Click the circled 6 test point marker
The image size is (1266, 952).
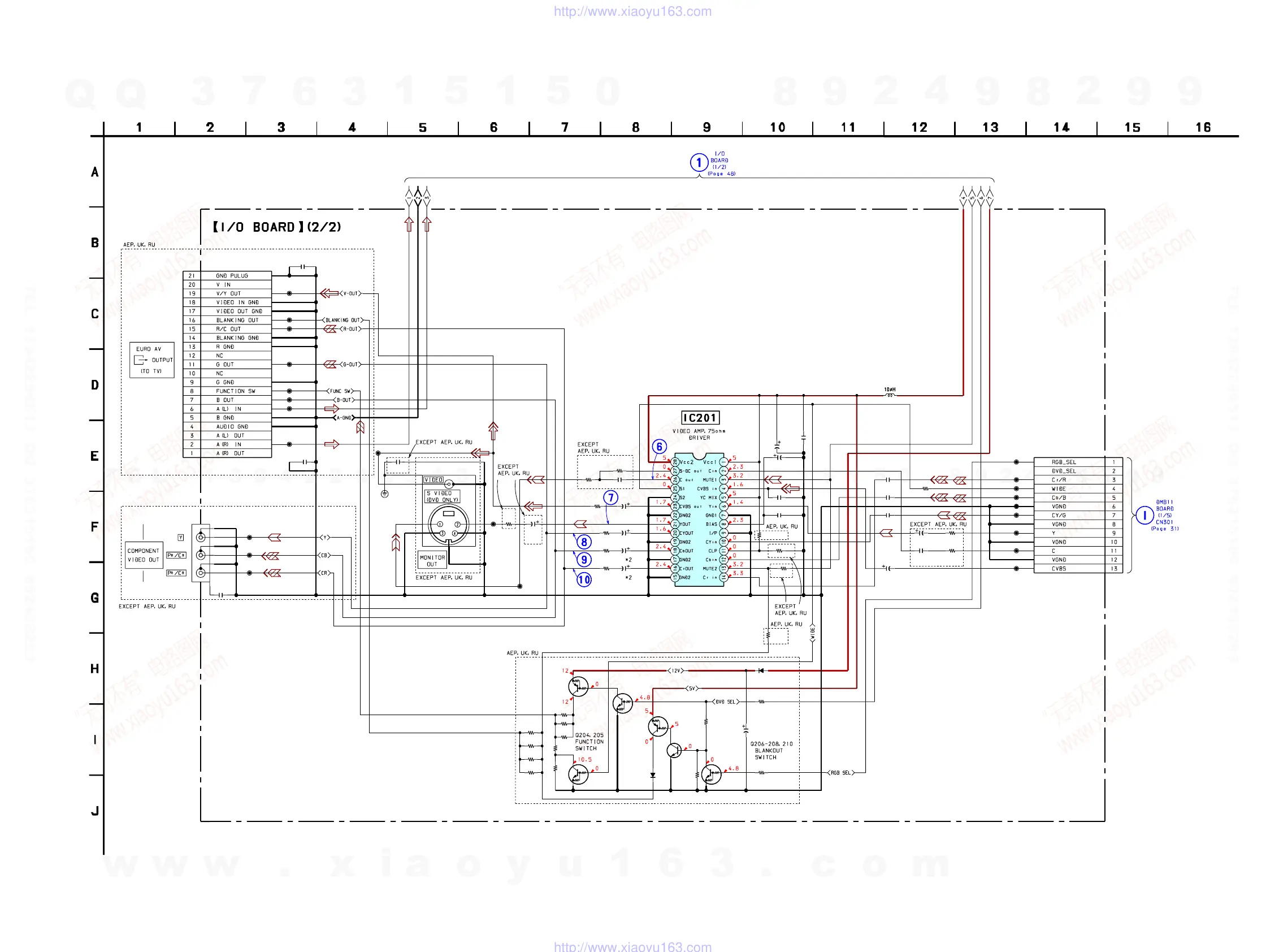(x=659, y=447)
